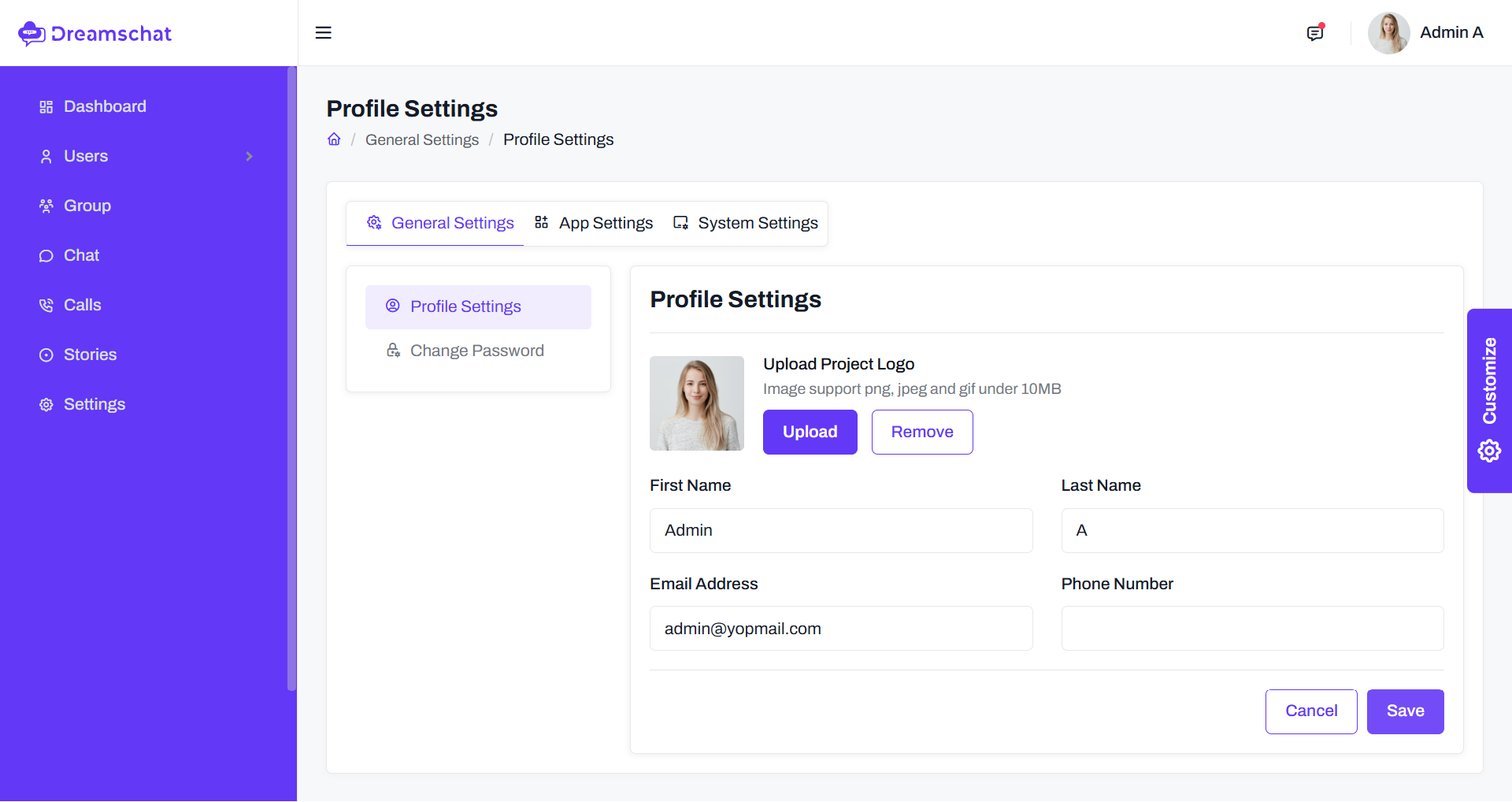1512x802 pixels.
Task: Click the Customize gear icon
Action: tap(1489, 451)
